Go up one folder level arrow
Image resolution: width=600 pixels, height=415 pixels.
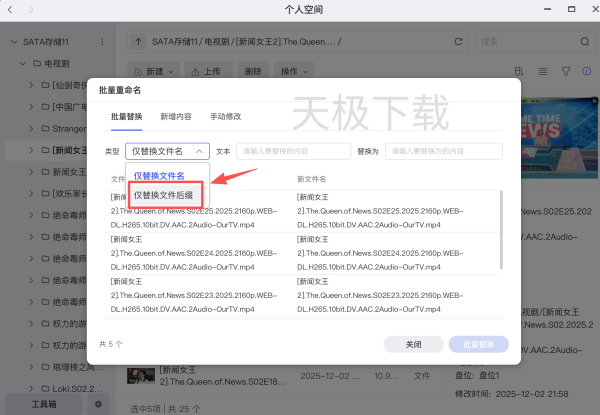(x=137, y=42)
